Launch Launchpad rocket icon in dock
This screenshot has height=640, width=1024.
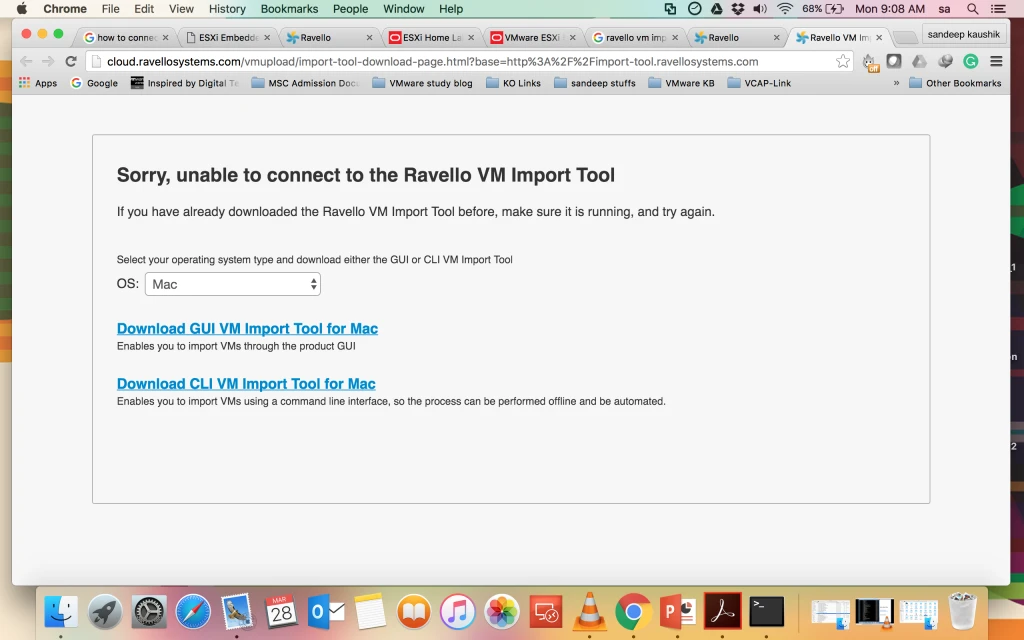coord(104,612)
